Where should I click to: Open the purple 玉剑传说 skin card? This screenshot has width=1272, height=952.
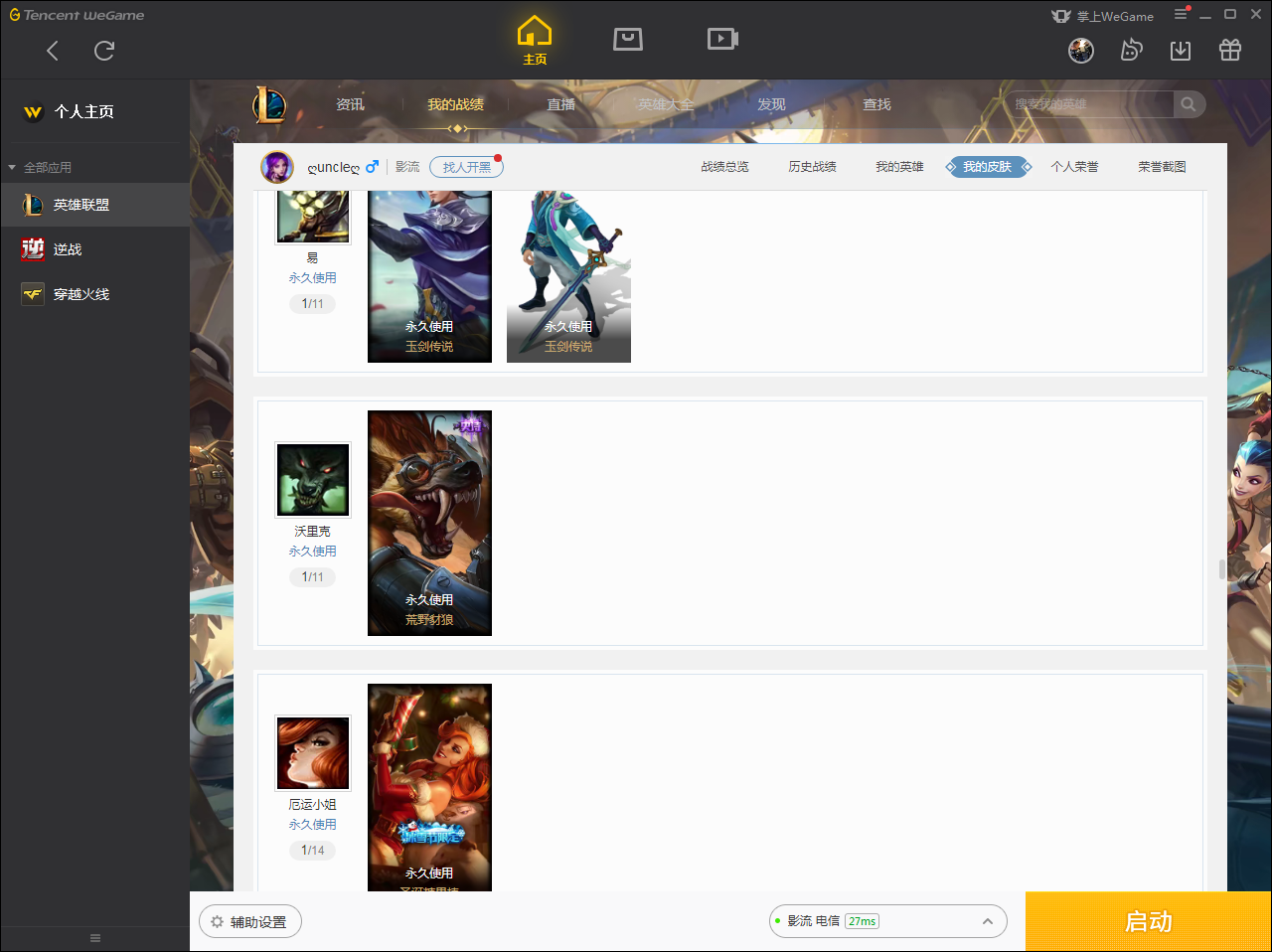pyautogui.click(x=429, y=276)
